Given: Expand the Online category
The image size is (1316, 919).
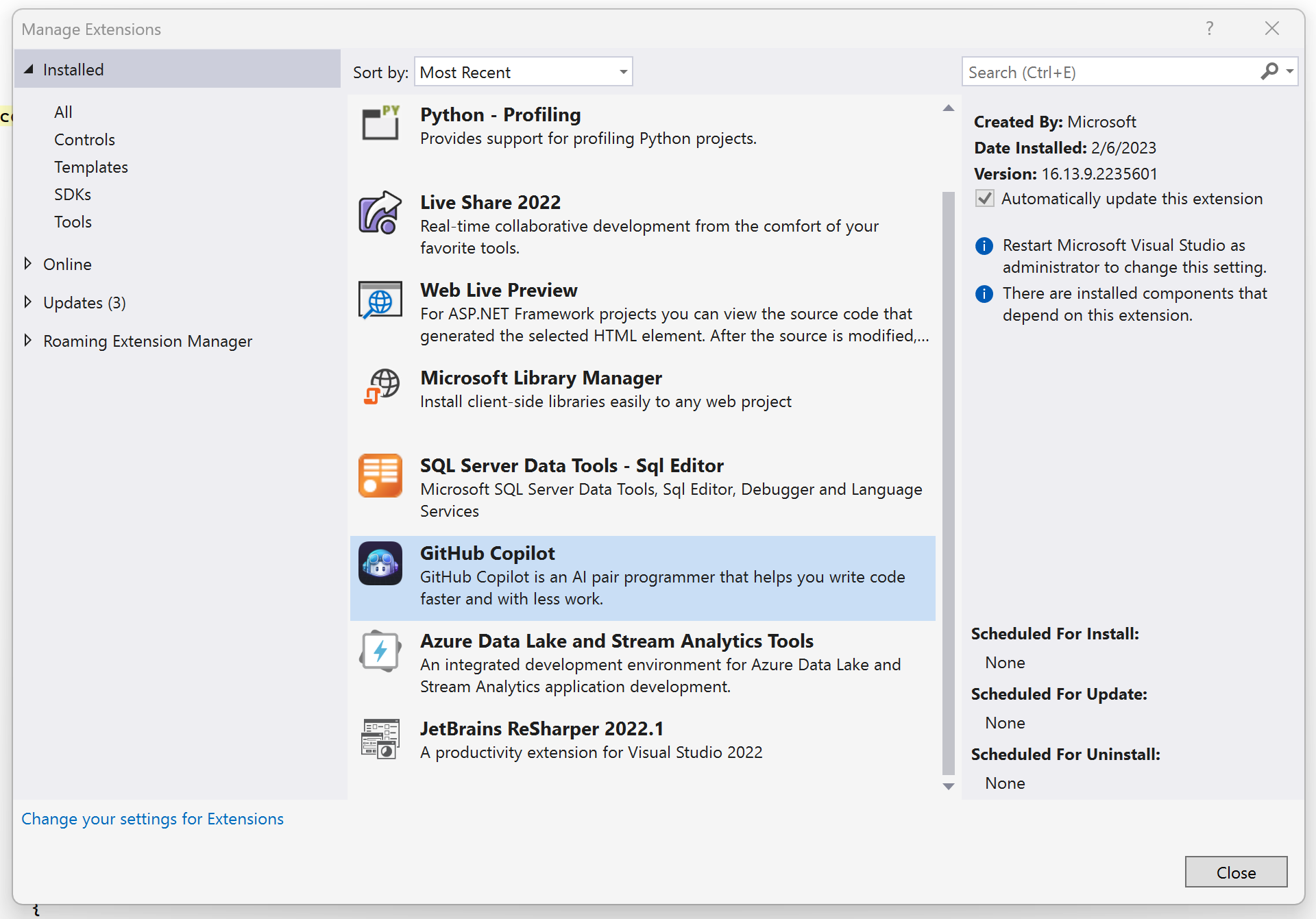Looking at the screenshot, I should 28,264.
